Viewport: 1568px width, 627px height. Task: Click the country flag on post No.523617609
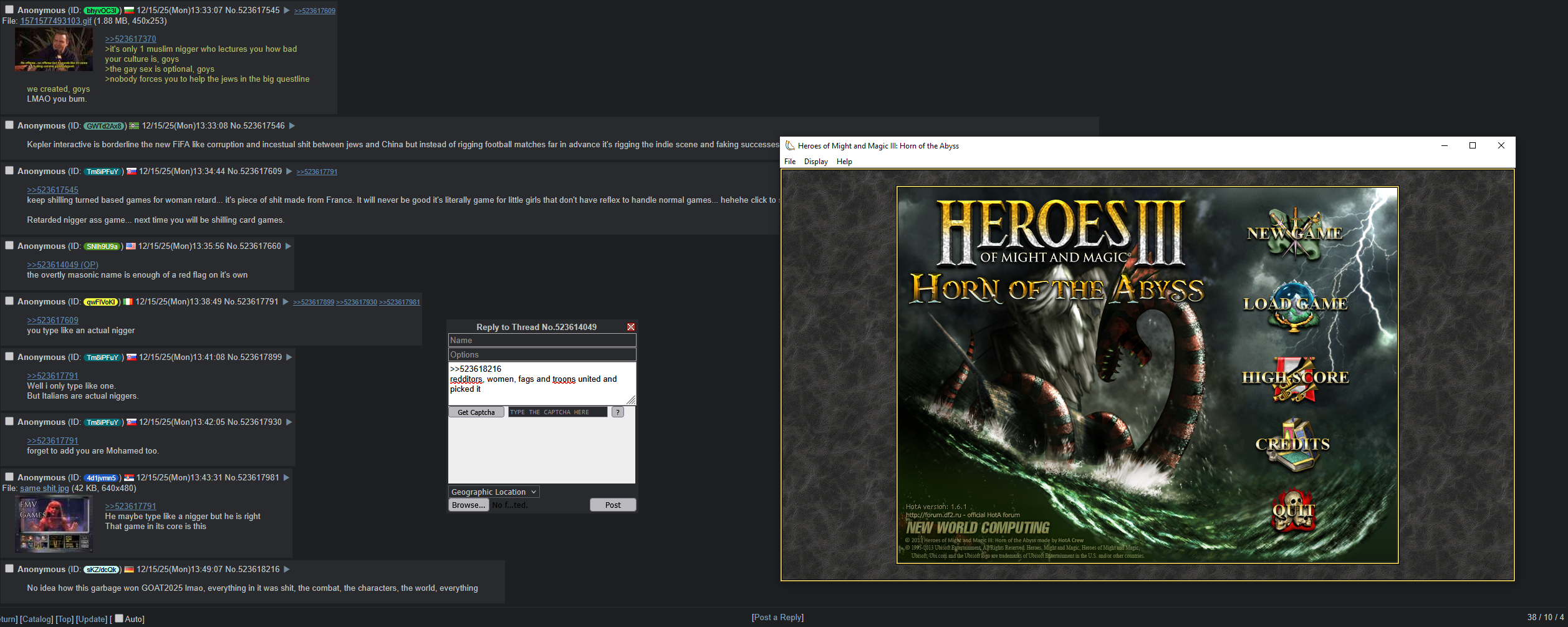[132, 172]
